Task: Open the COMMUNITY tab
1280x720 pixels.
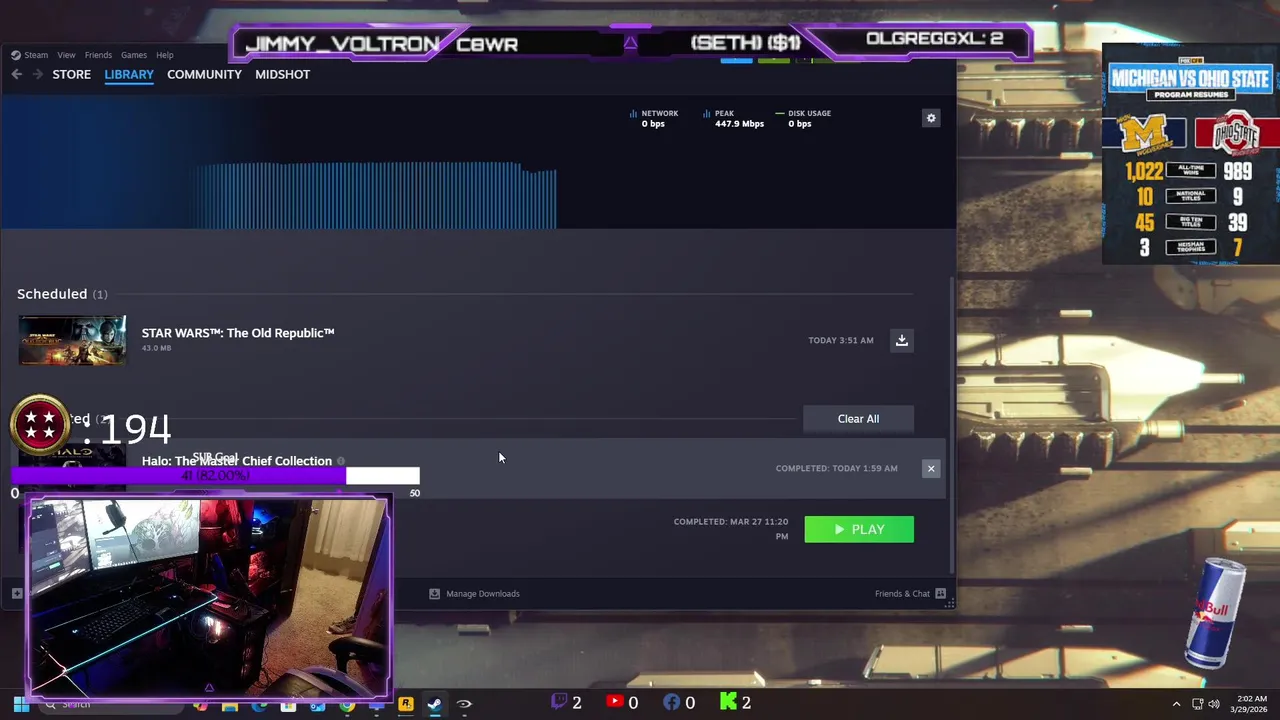Action: click(x=204, y=74)
